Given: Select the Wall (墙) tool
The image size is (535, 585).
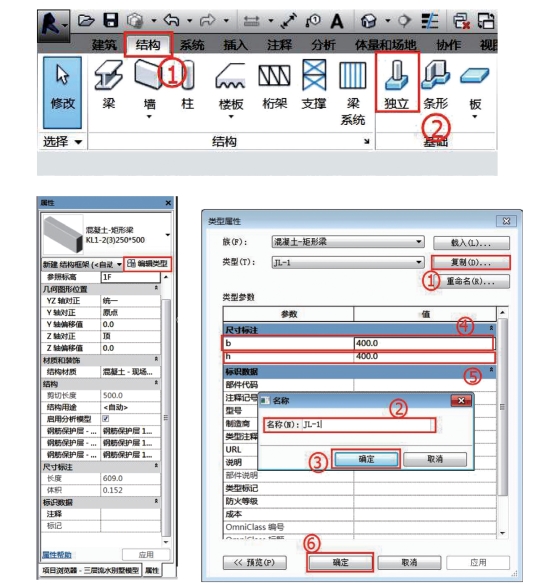Looking at the screenshot, I should [x=149, y=85].
